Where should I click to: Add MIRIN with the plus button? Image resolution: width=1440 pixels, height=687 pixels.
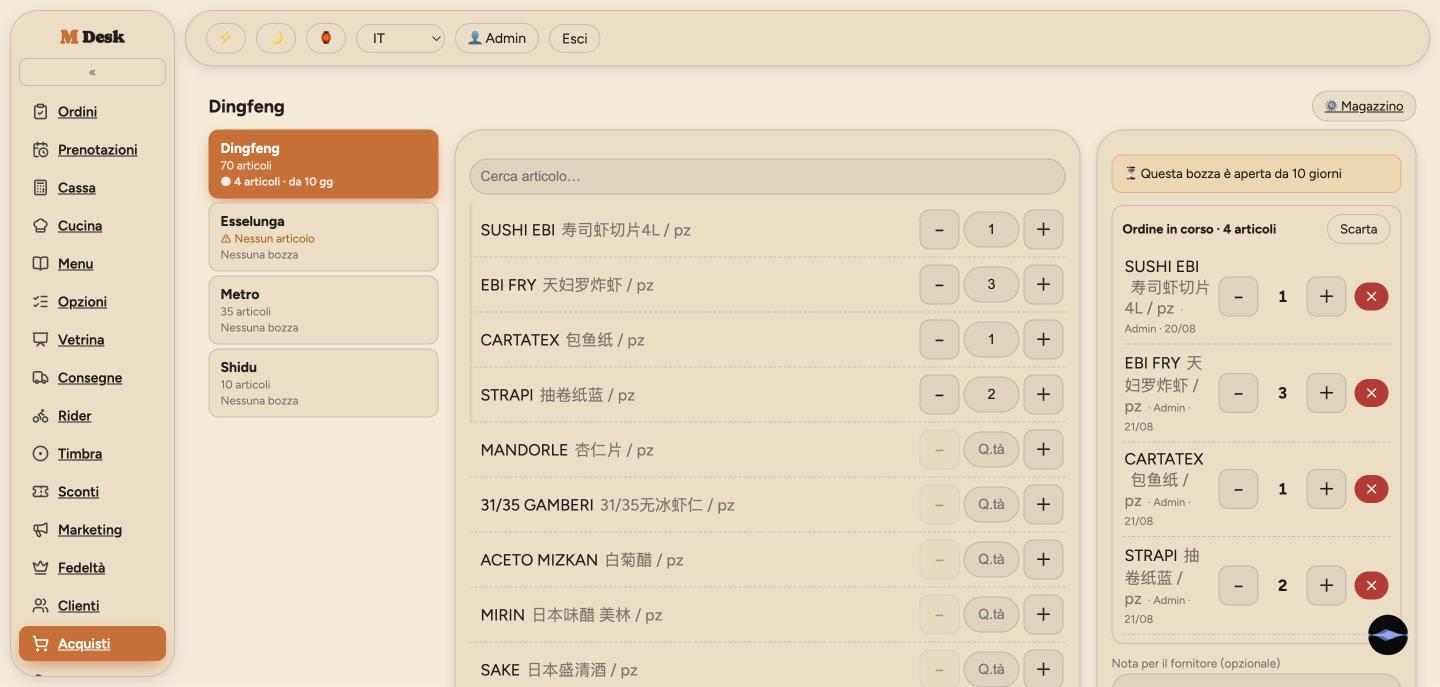tap(1043, 615)
